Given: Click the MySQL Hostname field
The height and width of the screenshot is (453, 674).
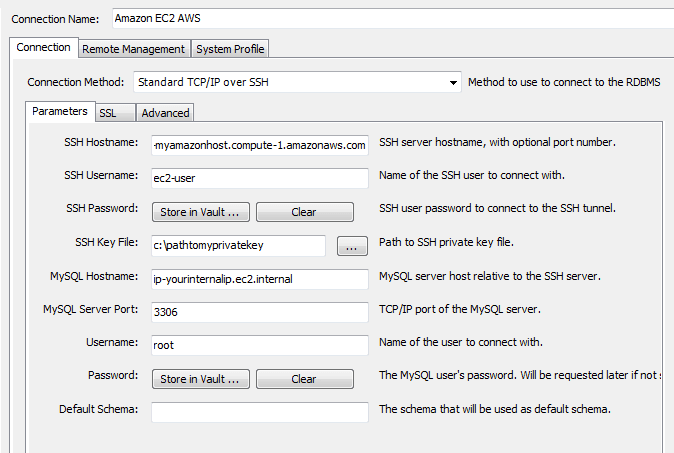Looking at the screenshot, I should 260,278.
